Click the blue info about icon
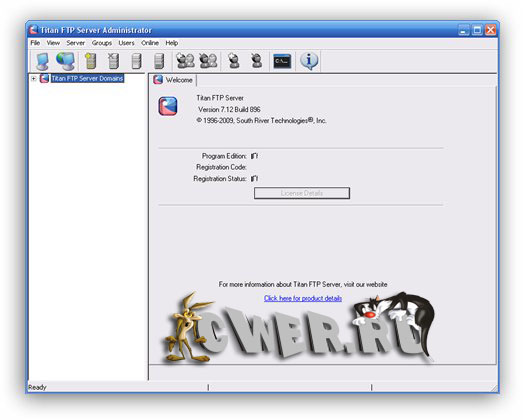 point(309,61)
